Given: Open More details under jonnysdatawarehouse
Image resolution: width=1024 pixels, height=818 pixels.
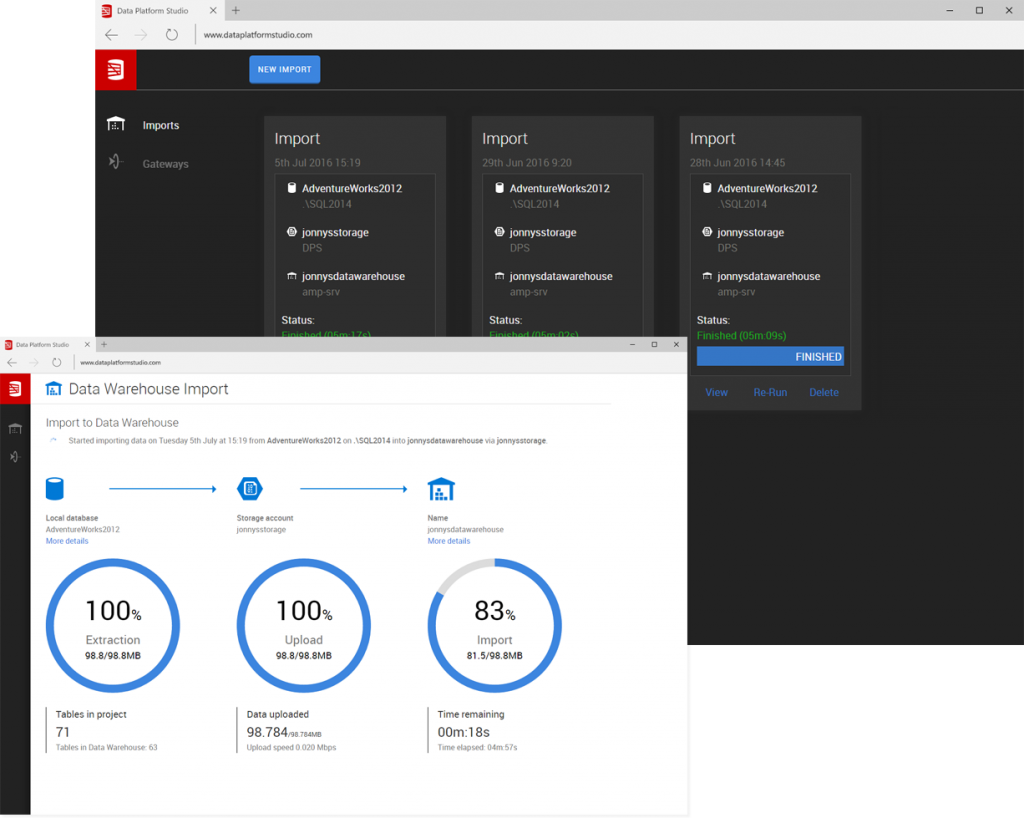Looking at the screenshot, I should pos(449,541).
